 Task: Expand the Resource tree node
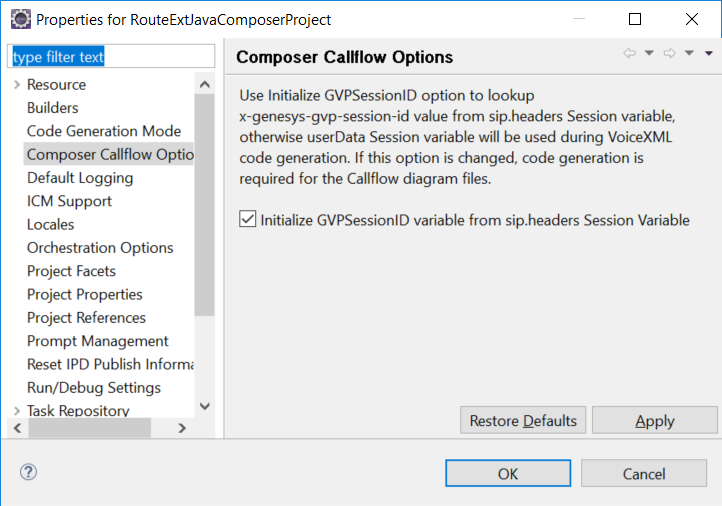pyautogui.click(x=17, y=85)
